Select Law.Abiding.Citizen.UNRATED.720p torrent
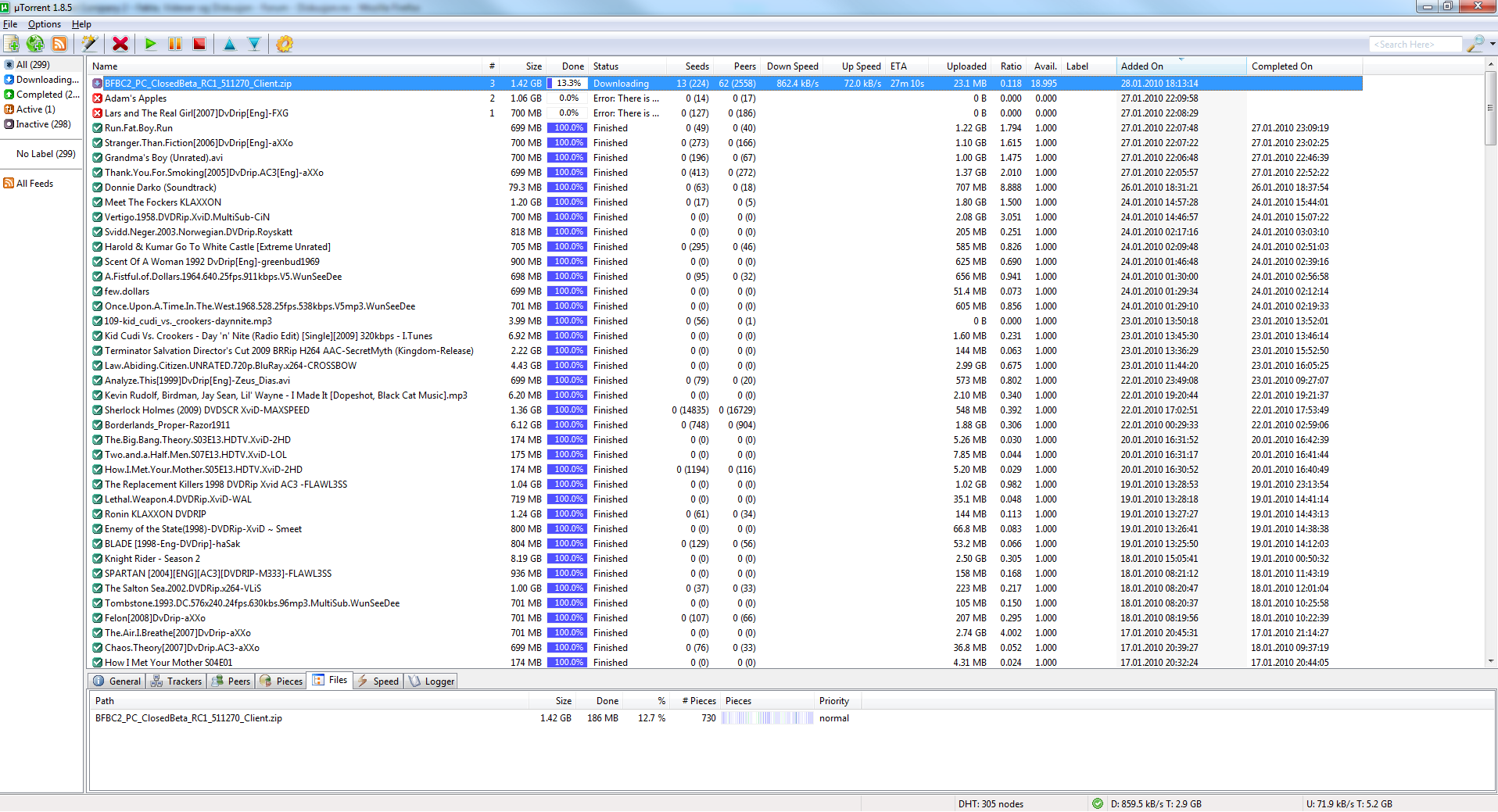 tap(726, 366)
